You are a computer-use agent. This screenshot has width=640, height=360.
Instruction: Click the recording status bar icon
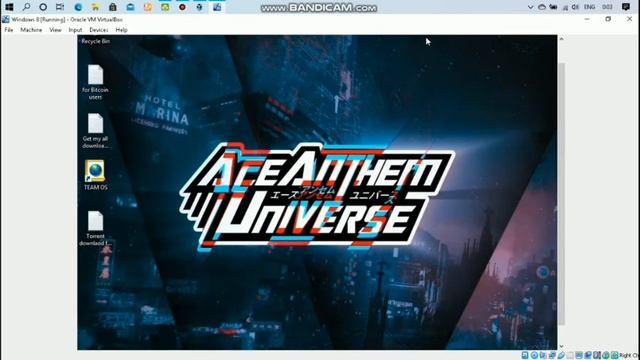(x=588, y=355)
